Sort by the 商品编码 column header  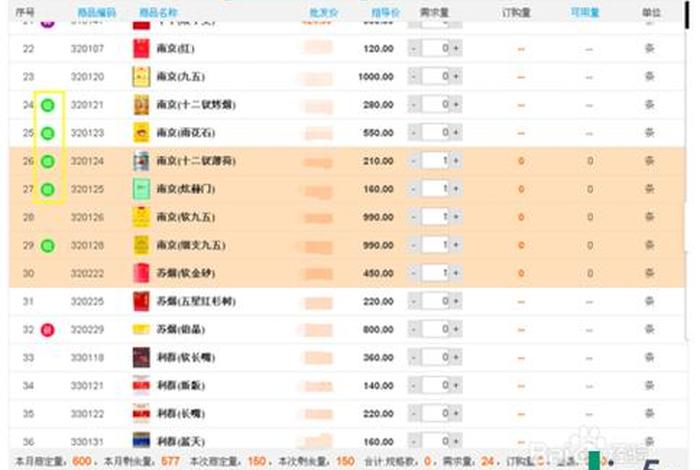click(96, 13)
